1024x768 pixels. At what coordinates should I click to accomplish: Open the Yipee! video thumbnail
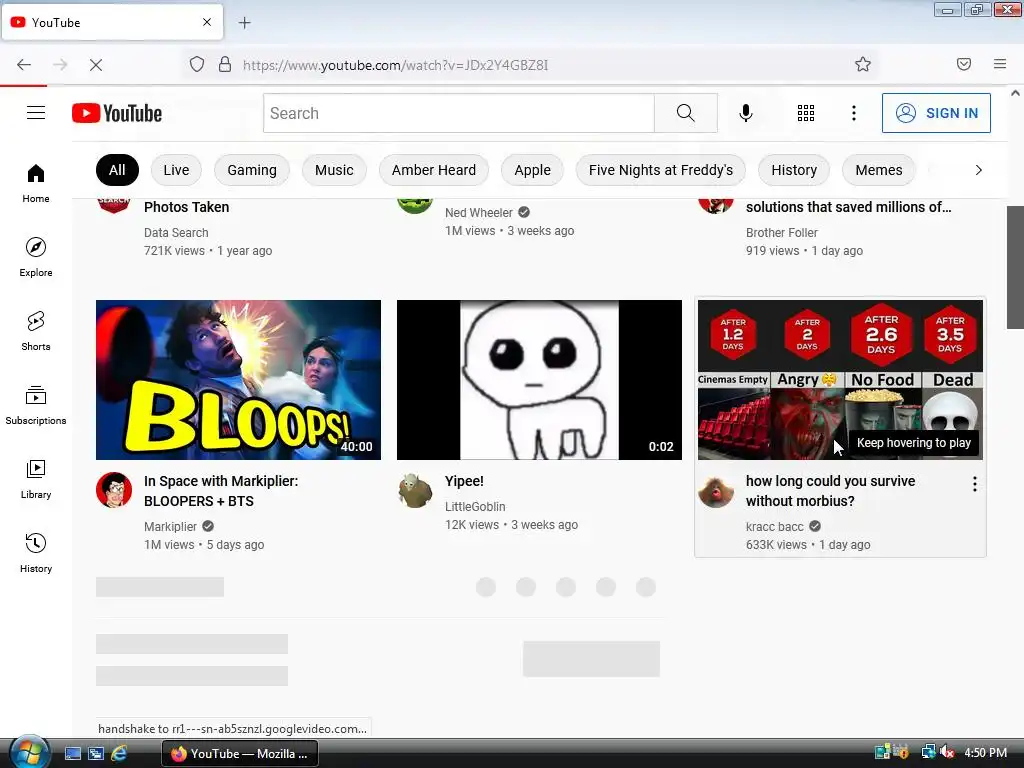[539, 379]
